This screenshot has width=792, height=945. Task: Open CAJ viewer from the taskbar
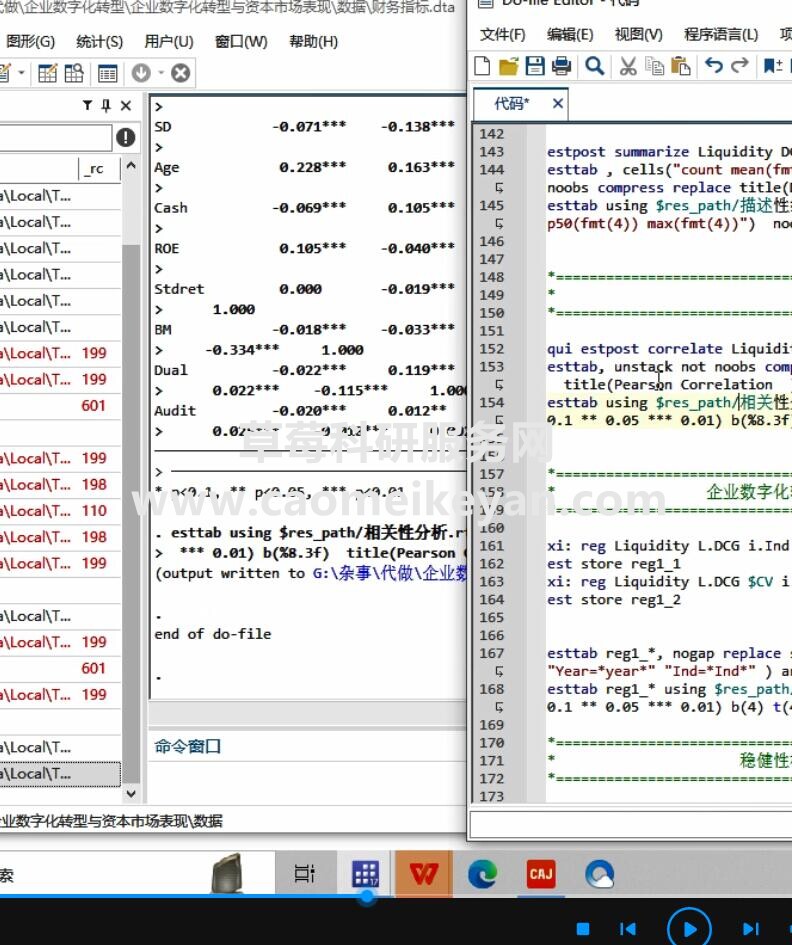point(541,873)
